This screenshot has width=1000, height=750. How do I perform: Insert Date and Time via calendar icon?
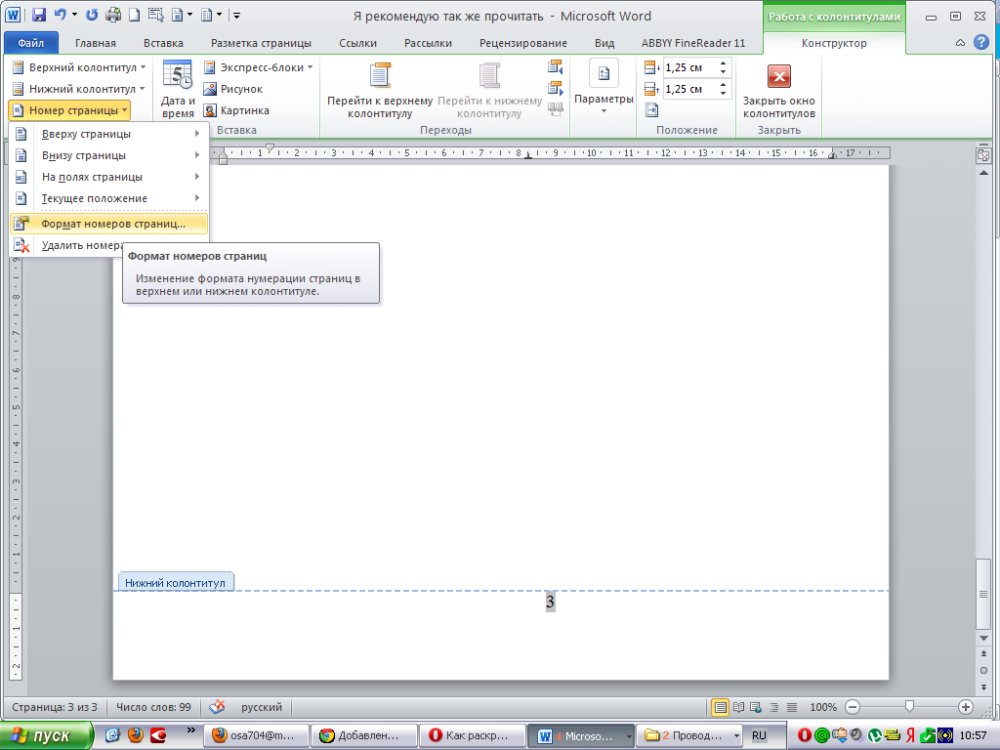click(x=177, y=89)
